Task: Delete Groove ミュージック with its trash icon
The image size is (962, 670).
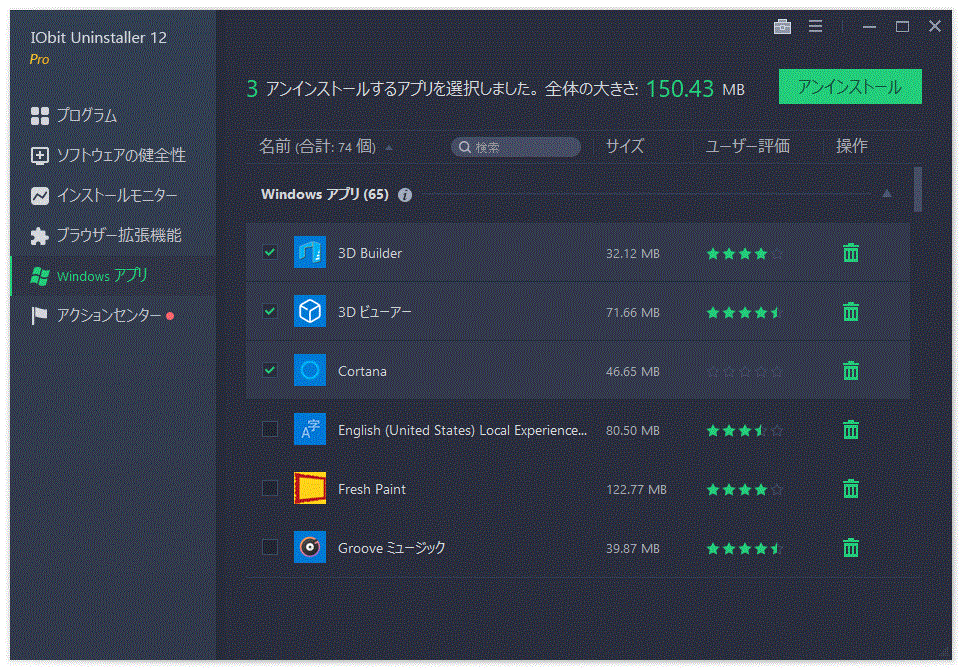Action: point(851,547)
